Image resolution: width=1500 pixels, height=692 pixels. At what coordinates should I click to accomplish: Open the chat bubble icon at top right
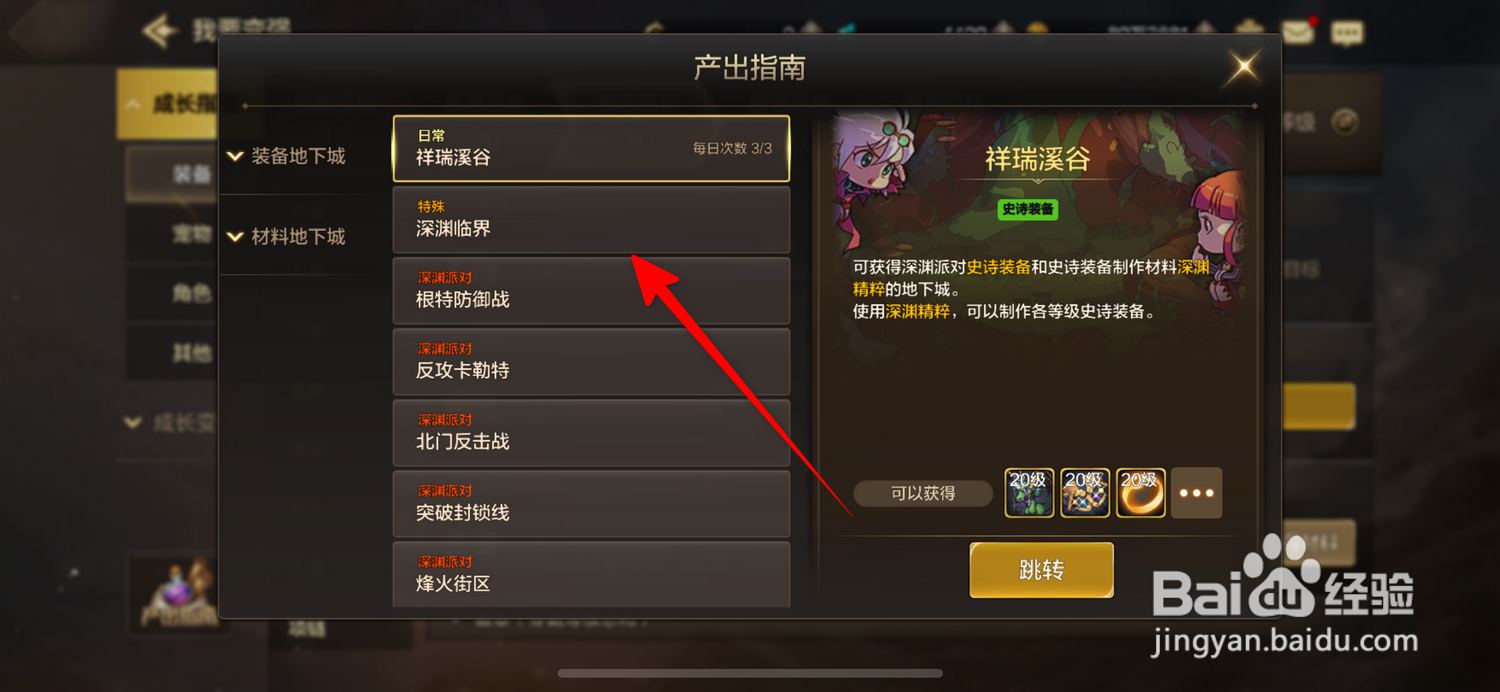tap(1347, 33)
